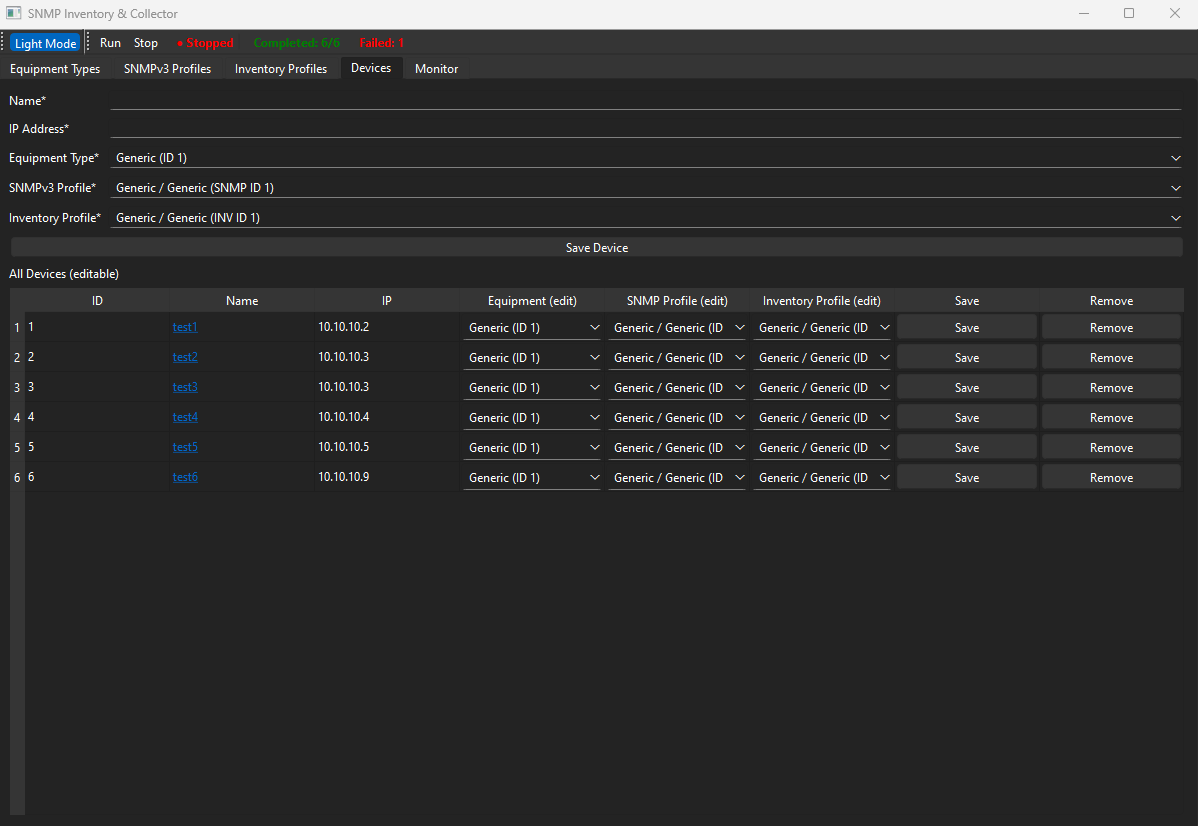The image size is (1198, 826).
Task: Save changes for device test3
Action: point(966,387)
